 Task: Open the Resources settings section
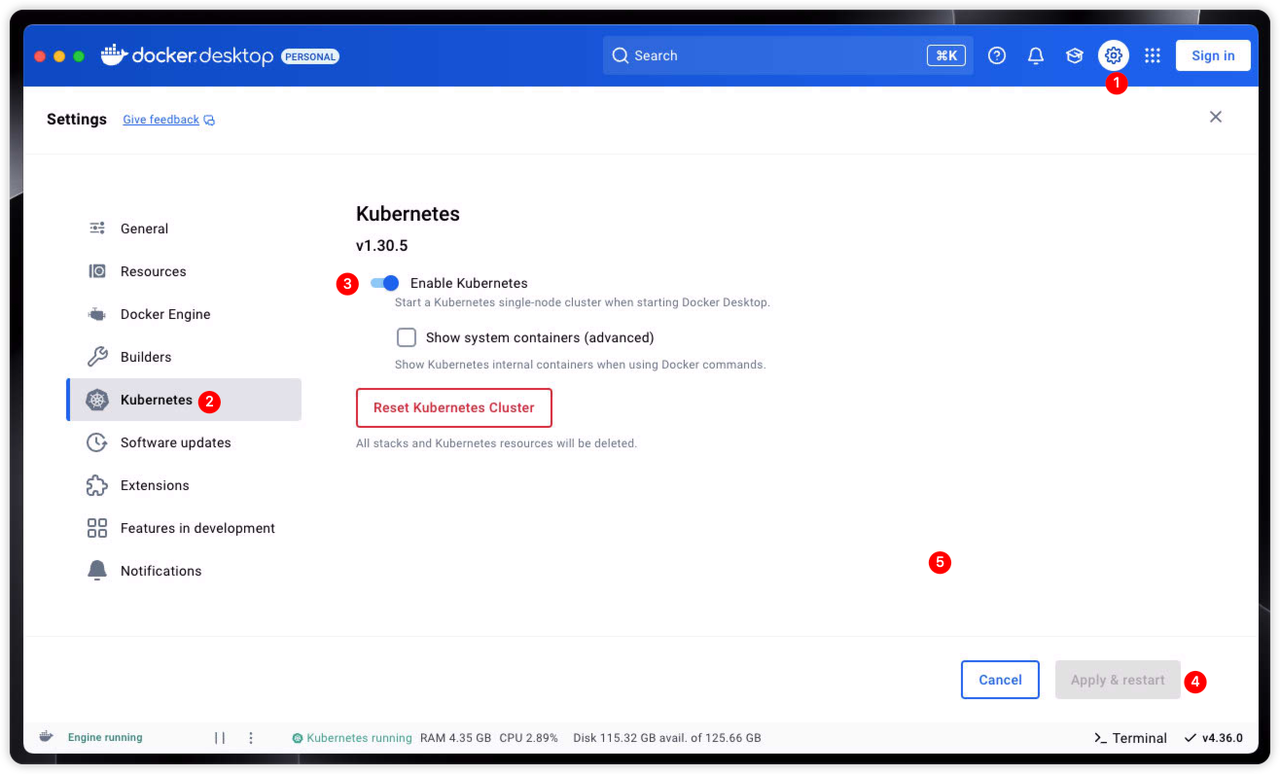coord(184,271)
